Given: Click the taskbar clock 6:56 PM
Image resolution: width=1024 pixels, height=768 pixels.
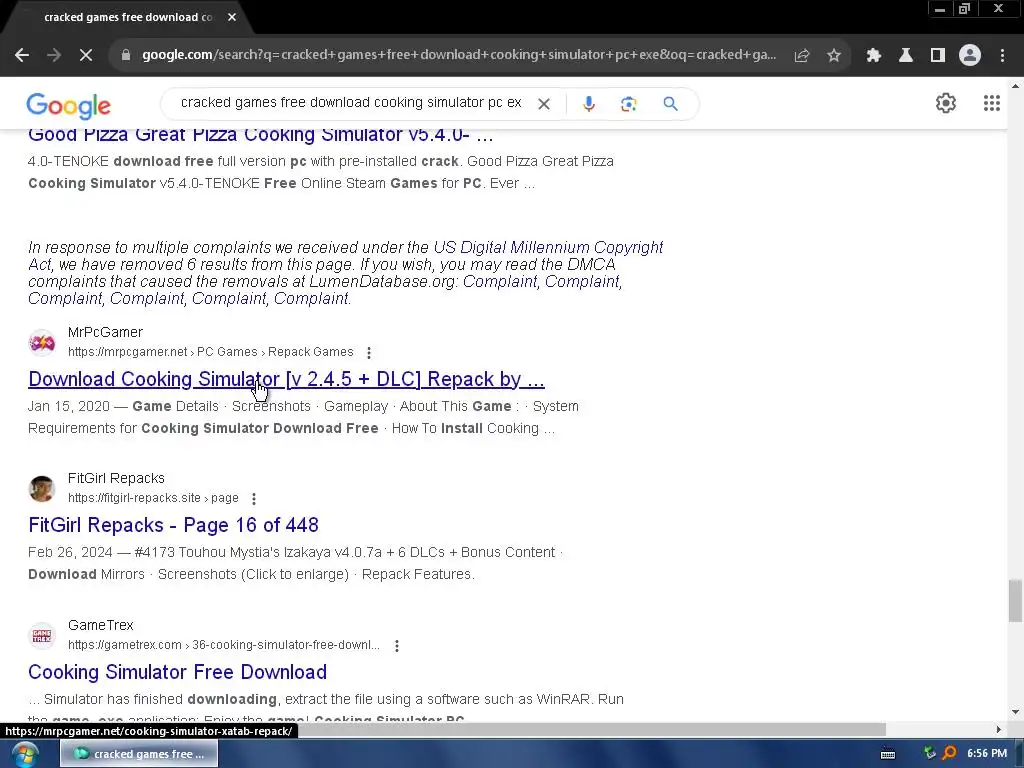Looking at the screenshot, I should [x=987, y=754].
